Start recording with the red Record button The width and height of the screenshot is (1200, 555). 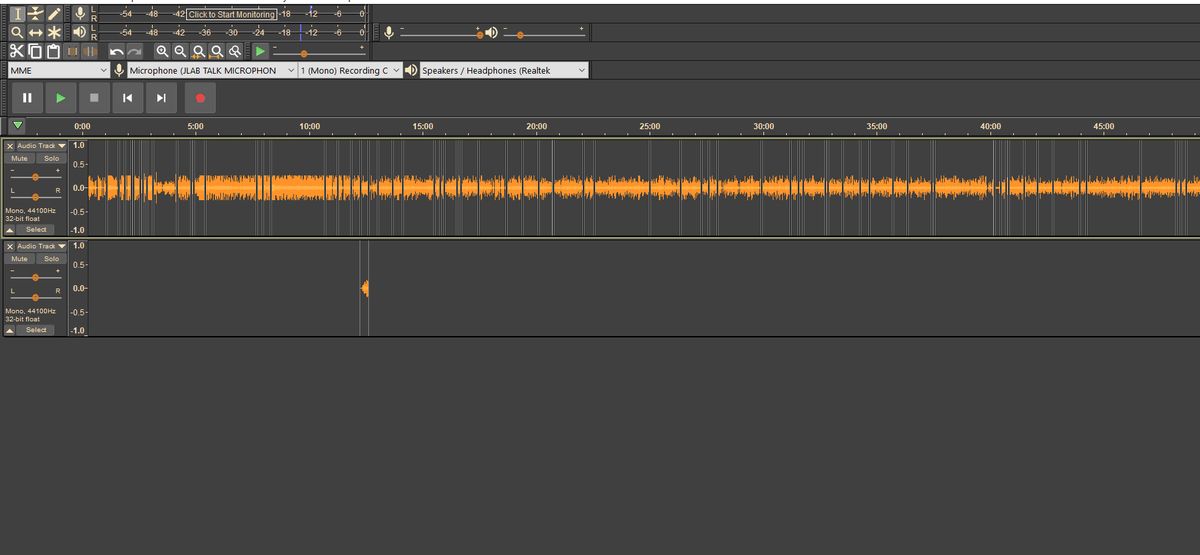200,98
